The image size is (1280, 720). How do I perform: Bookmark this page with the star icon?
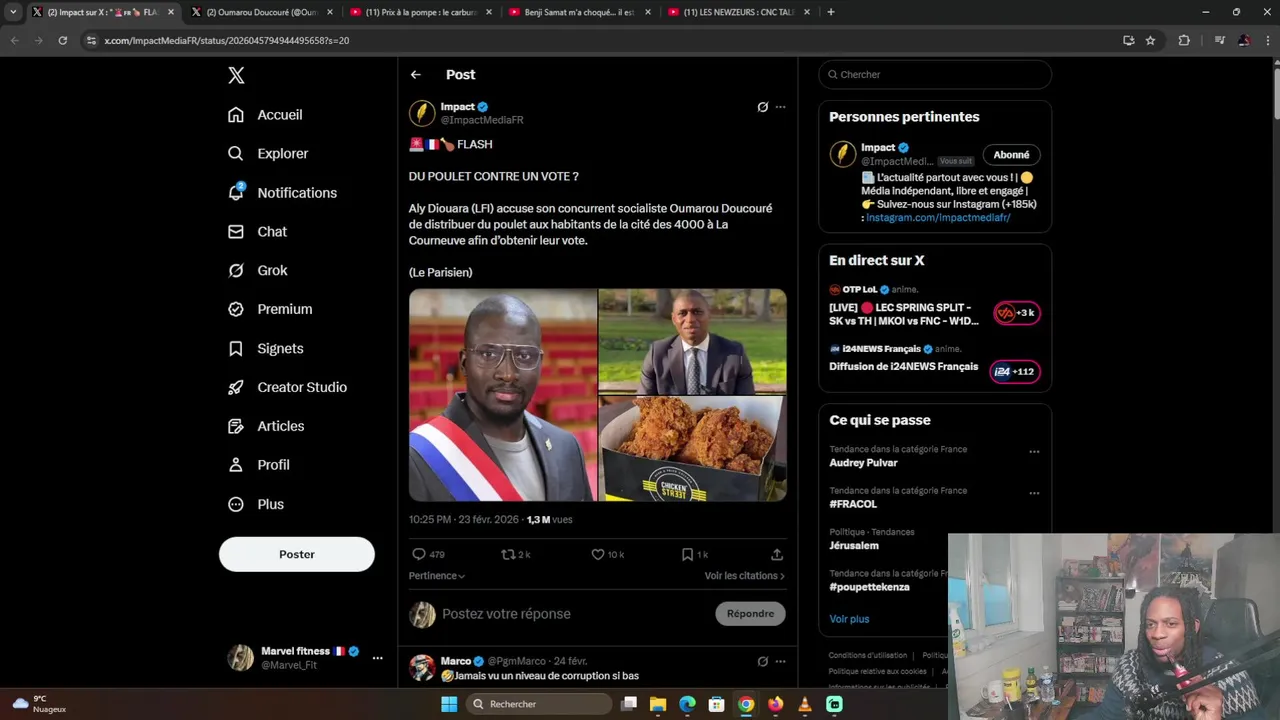point(1151,40)
